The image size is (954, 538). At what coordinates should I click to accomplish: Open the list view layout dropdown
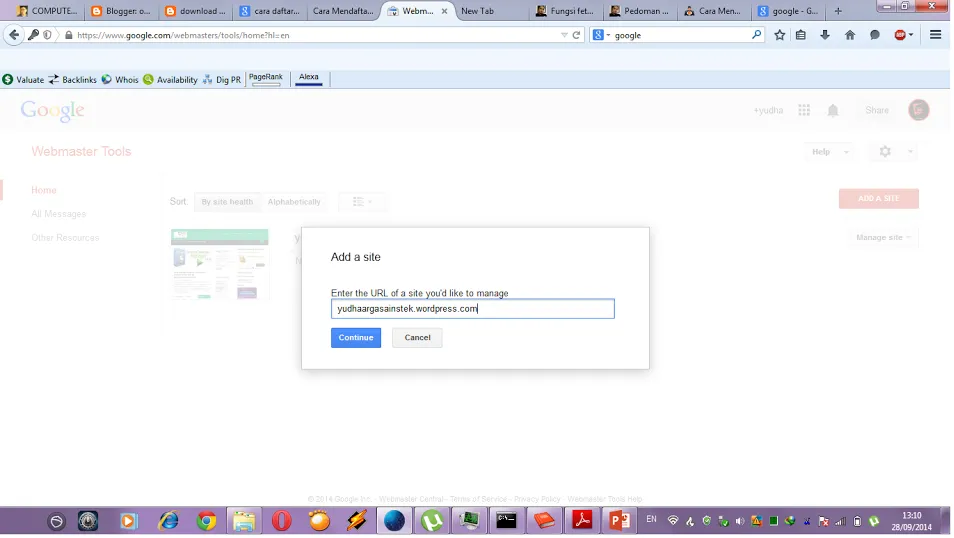(361, 202)
